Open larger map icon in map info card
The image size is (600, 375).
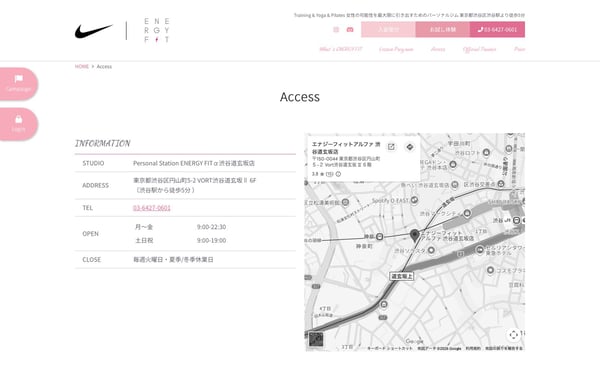(x=391, y=147)
